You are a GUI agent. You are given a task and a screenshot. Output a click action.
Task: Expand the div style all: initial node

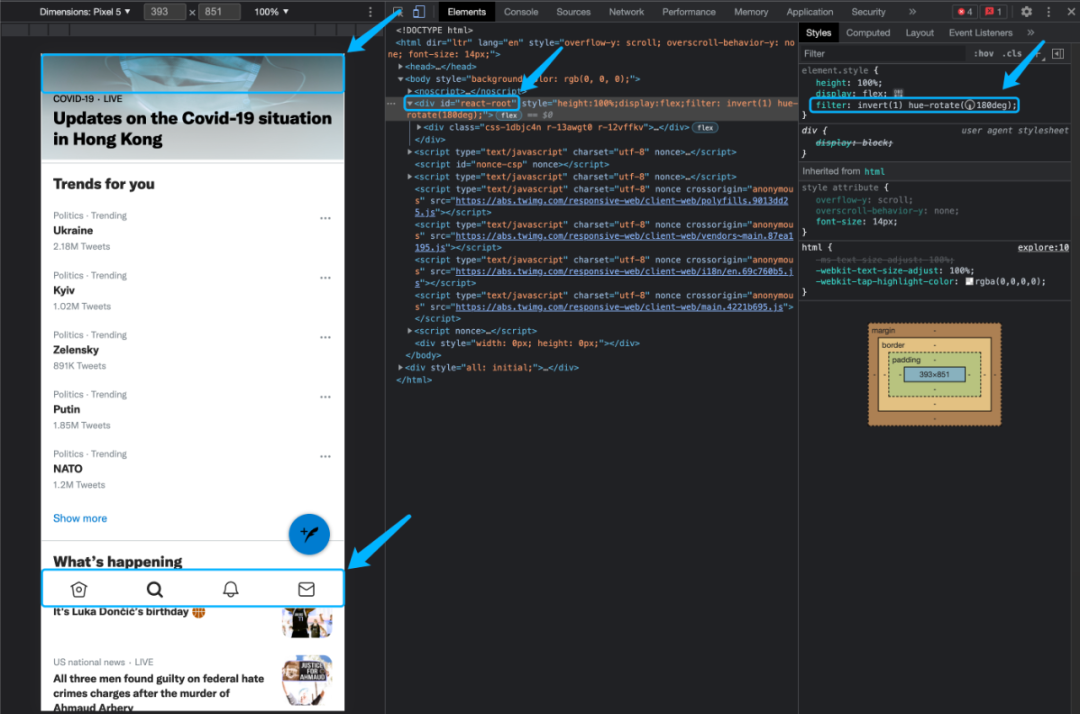[x=400, y=368]
